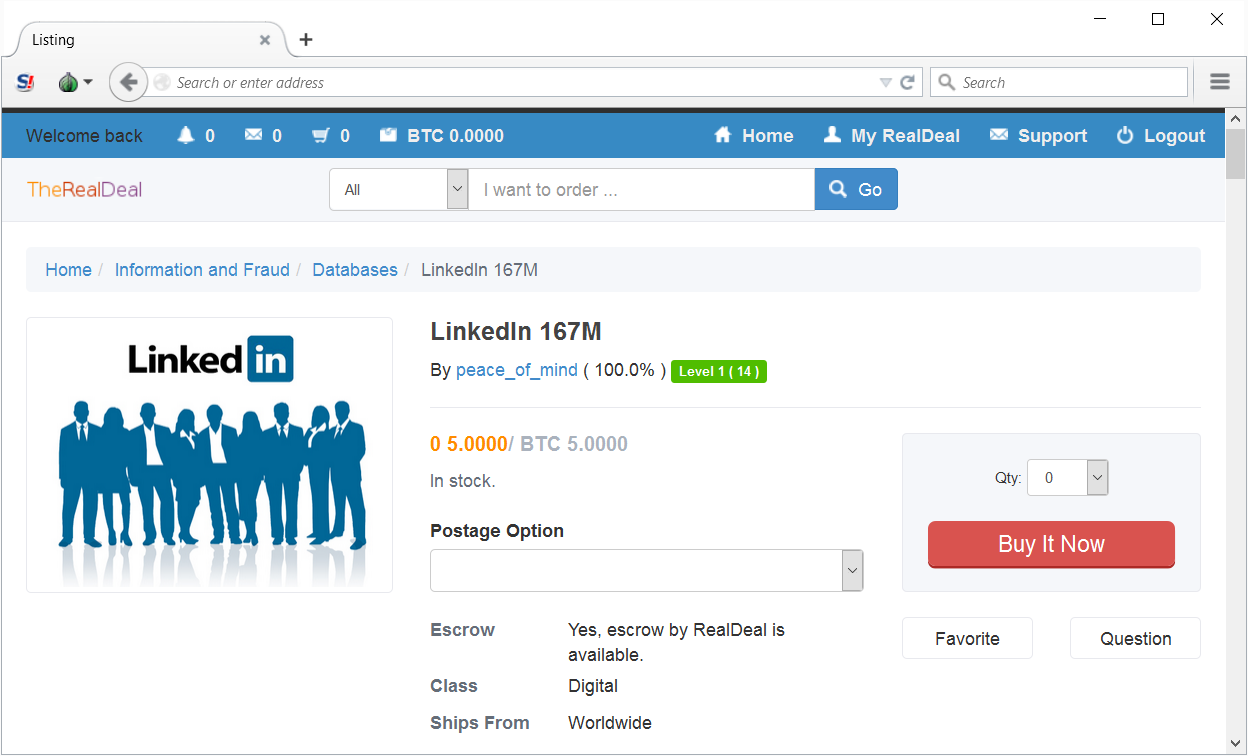Open the browser hamburger menu
The width and height of the screenshot is (1248, 756).
point(1219,83)
